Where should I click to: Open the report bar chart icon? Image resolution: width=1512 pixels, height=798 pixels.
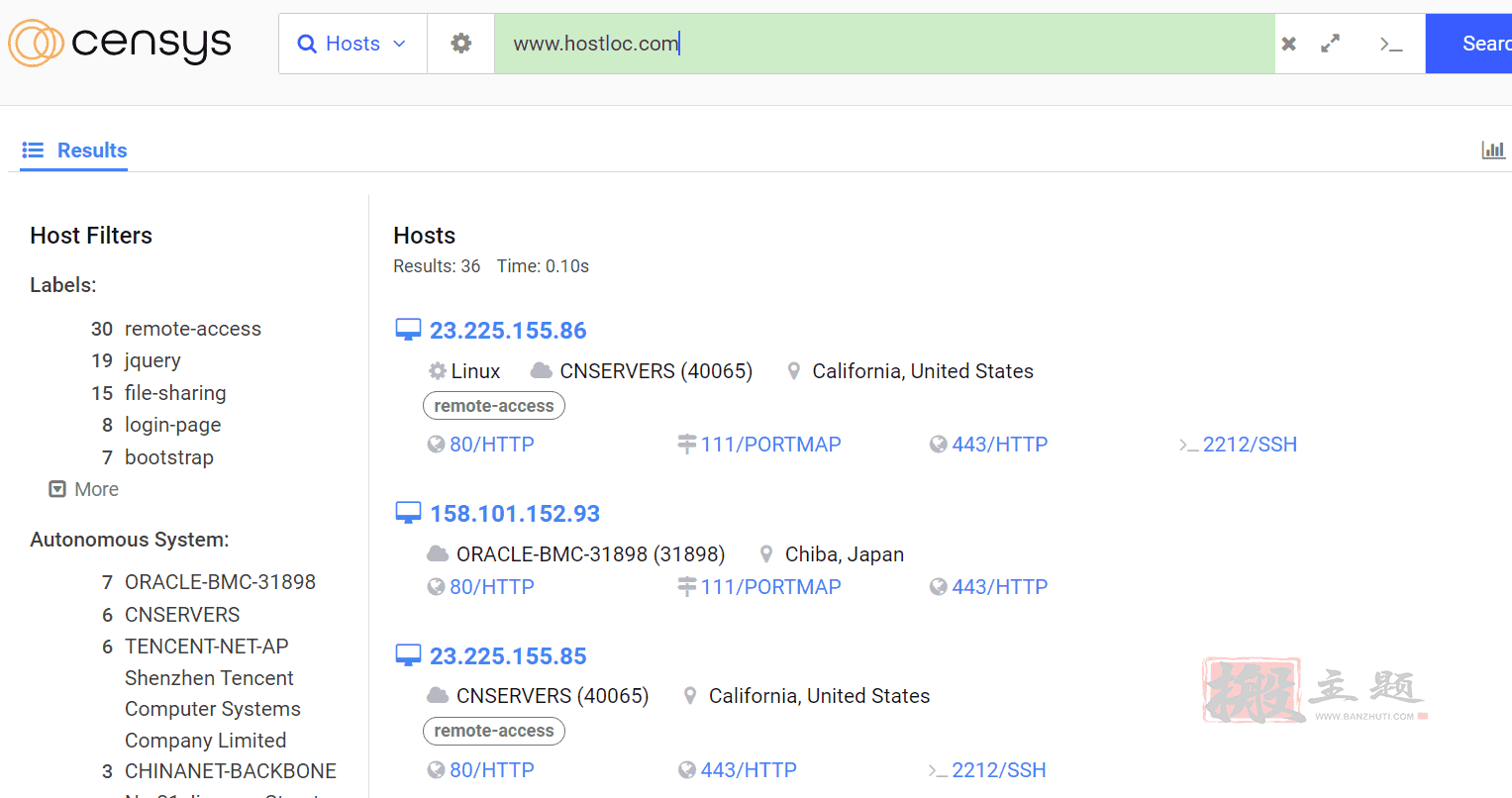pyautogui.click(x=1493, y=150)
